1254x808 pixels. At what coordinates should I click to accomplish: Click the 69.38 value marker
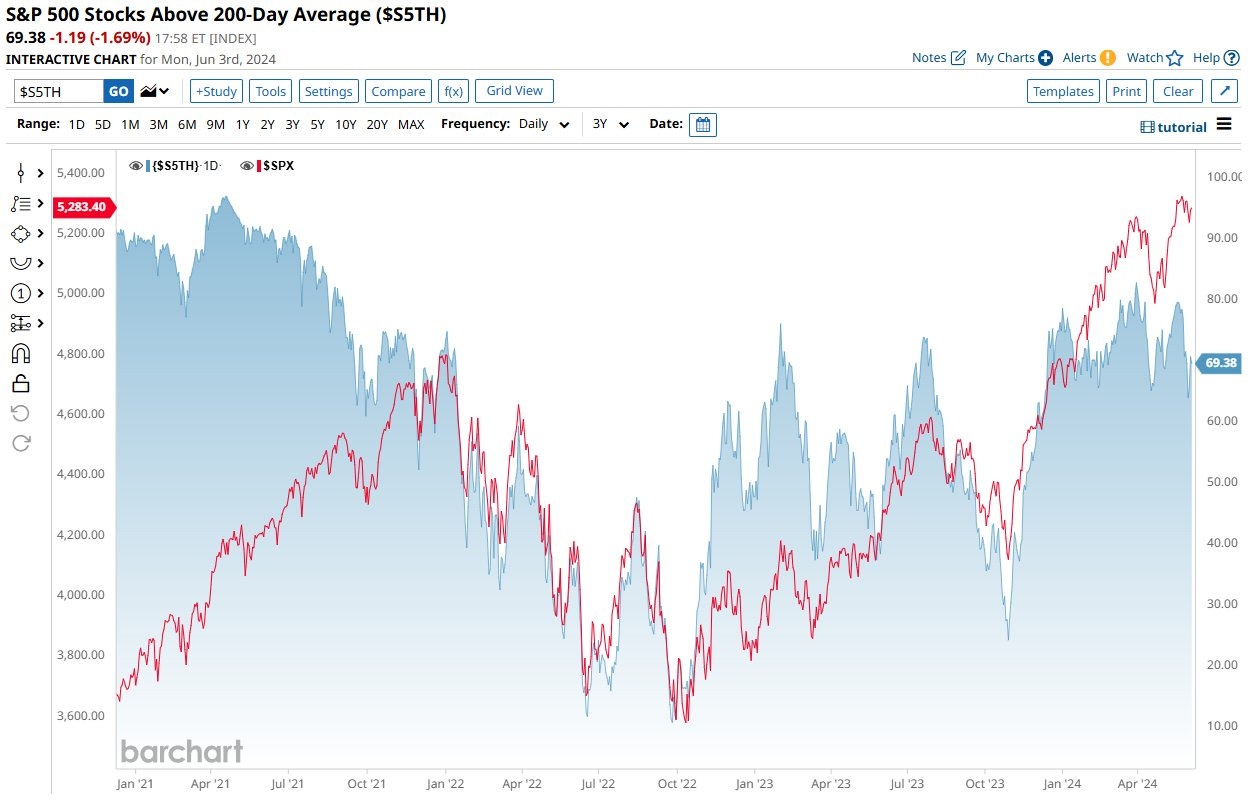pos(1220,363)
